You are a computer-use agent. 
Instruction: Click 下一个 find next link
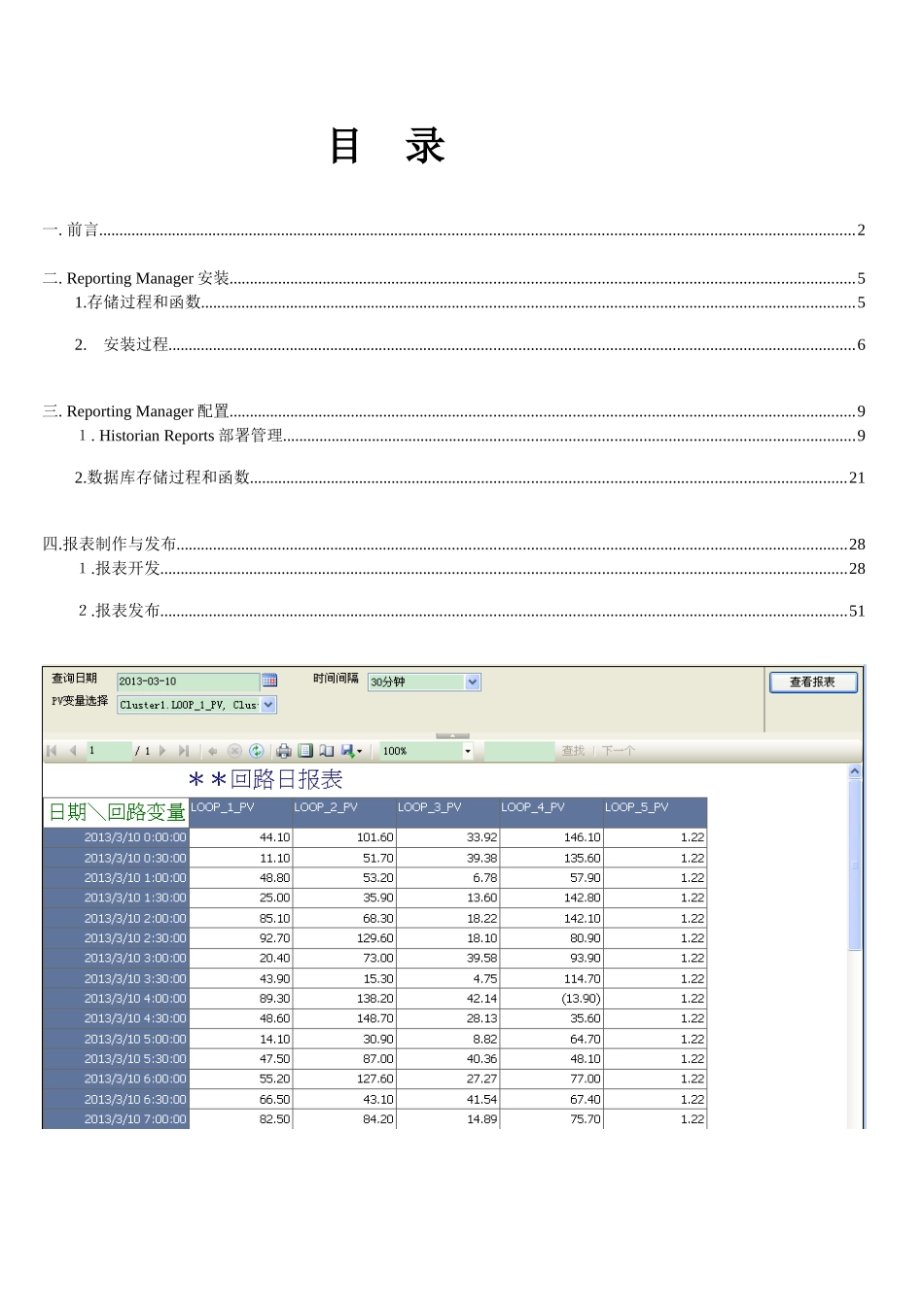tap(619, 751)
